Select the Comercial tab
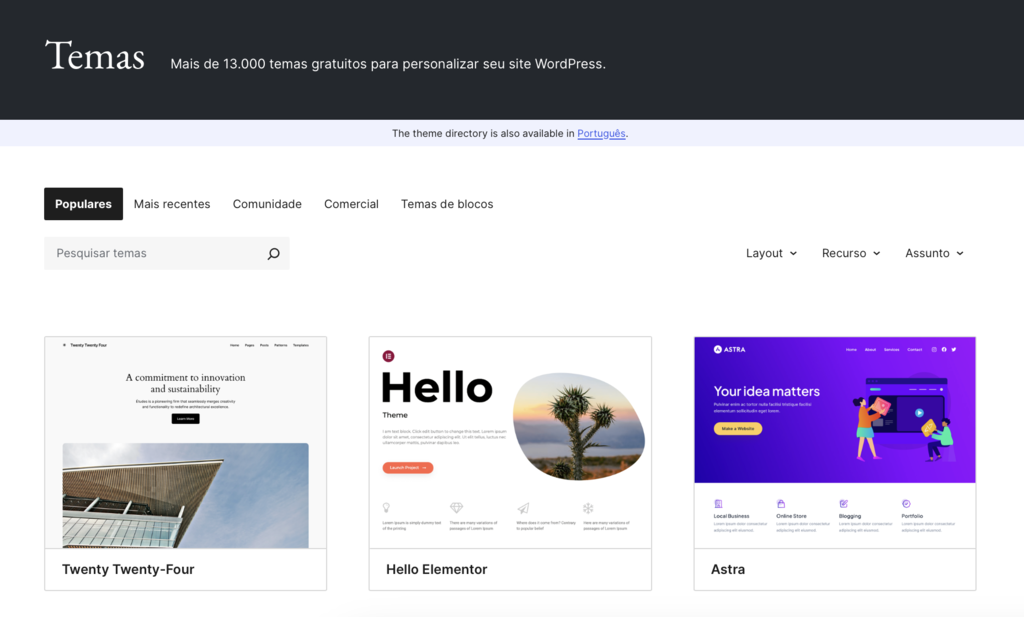The image size is (1024, 617). tap(351, 203)
